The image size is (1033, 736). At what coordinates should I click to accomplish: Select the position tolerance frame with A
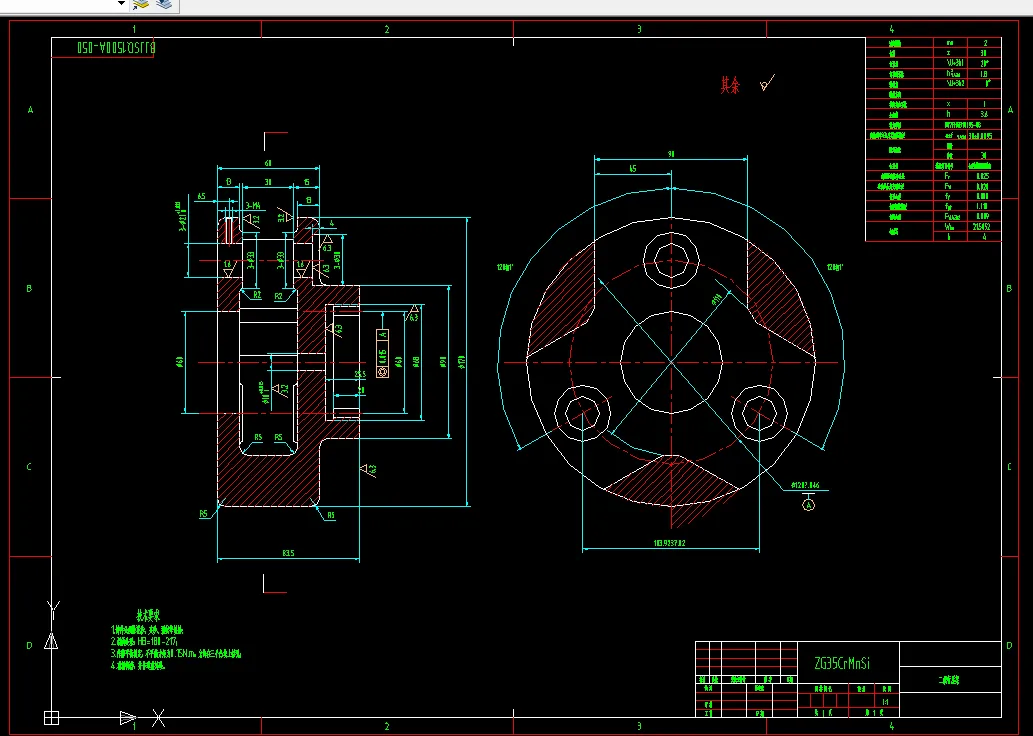coord(382,353)
